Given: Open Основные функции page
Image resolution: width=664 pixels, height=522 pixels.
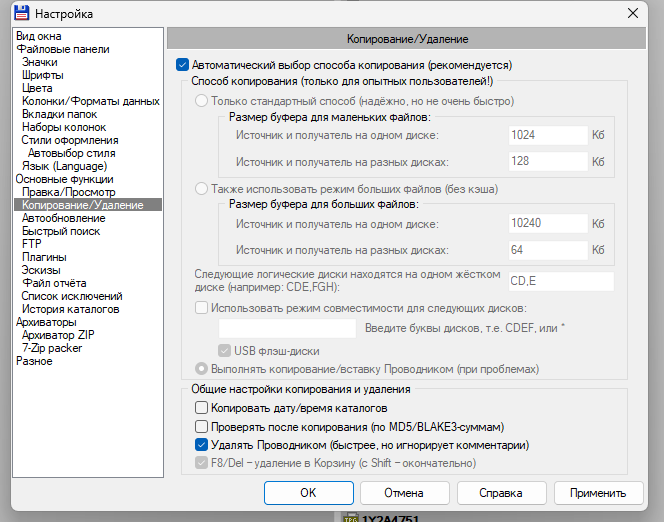Looking at the screenshot, I should point(64,179).
